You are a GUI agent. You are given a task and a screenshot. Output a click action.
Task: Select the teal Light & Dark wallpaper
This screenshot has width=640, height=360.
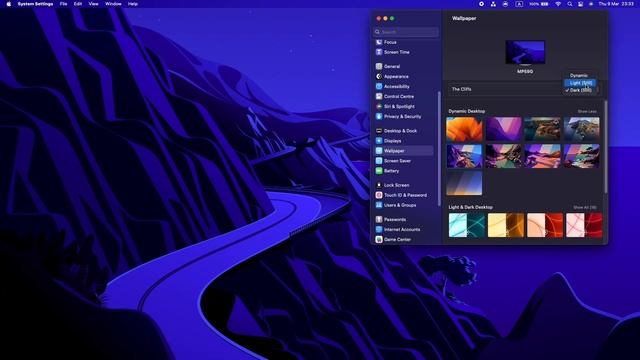tap(467, 225)
